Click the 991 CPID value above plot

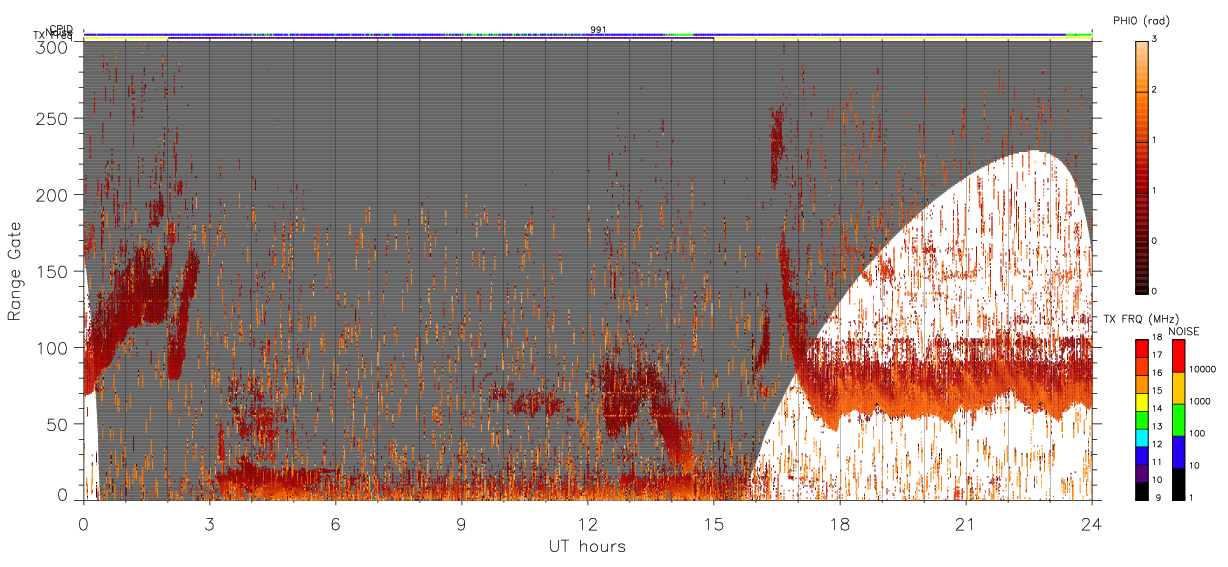(x=598, y=30)
